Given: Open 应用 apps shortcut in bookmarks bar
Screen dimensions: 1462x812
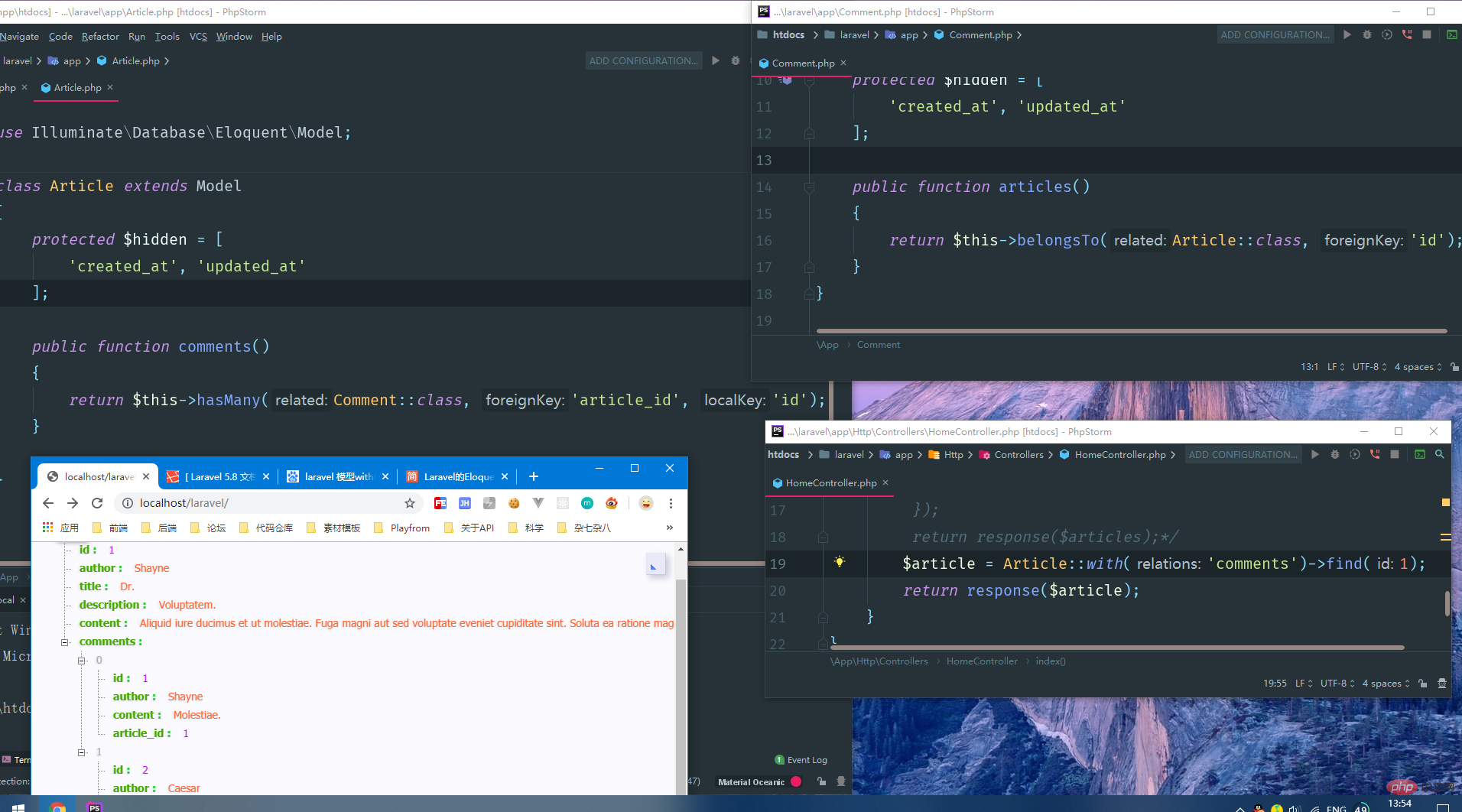Looking at the screenshot, I should point(60,528).
